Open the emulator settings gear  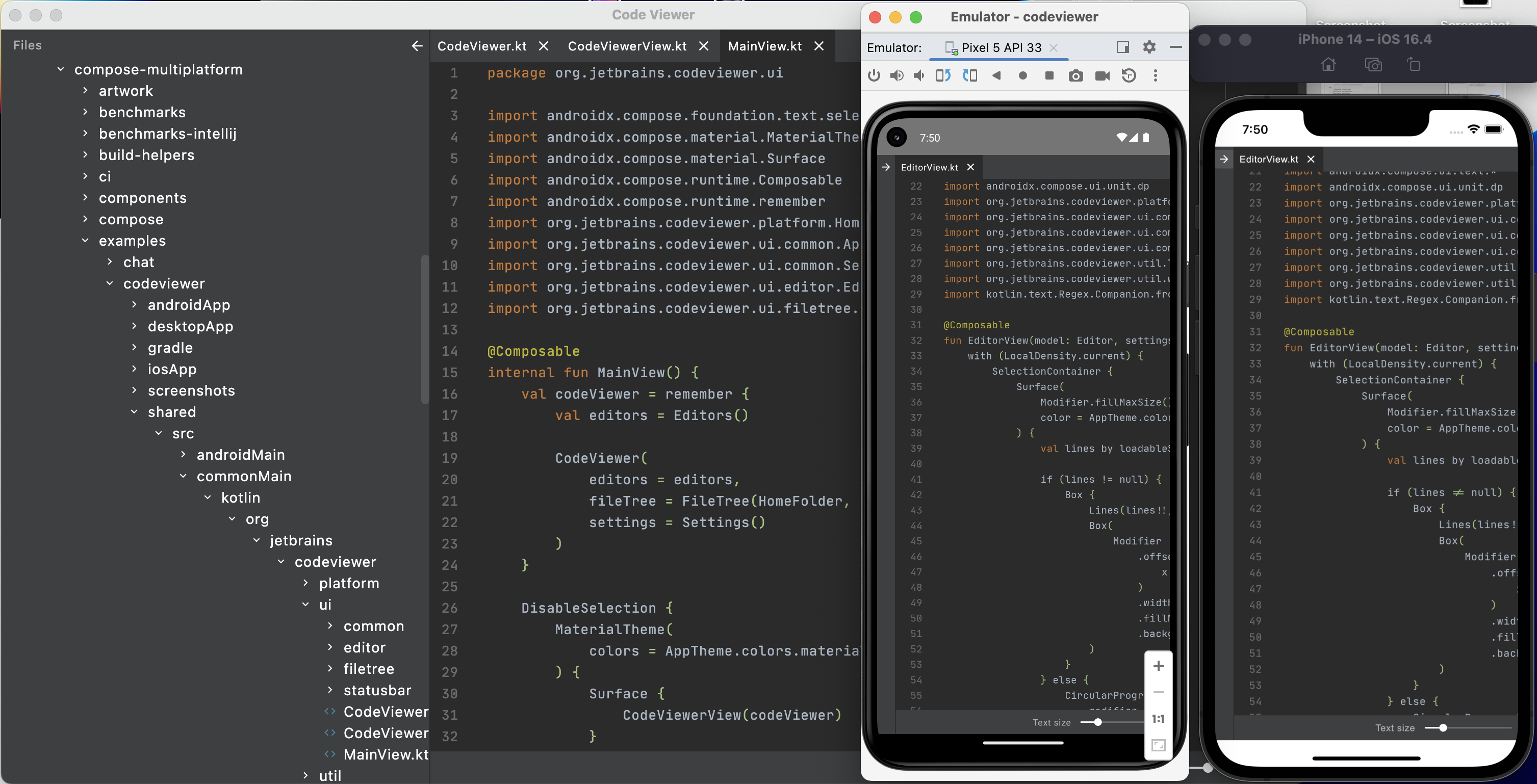(1149, 47)
